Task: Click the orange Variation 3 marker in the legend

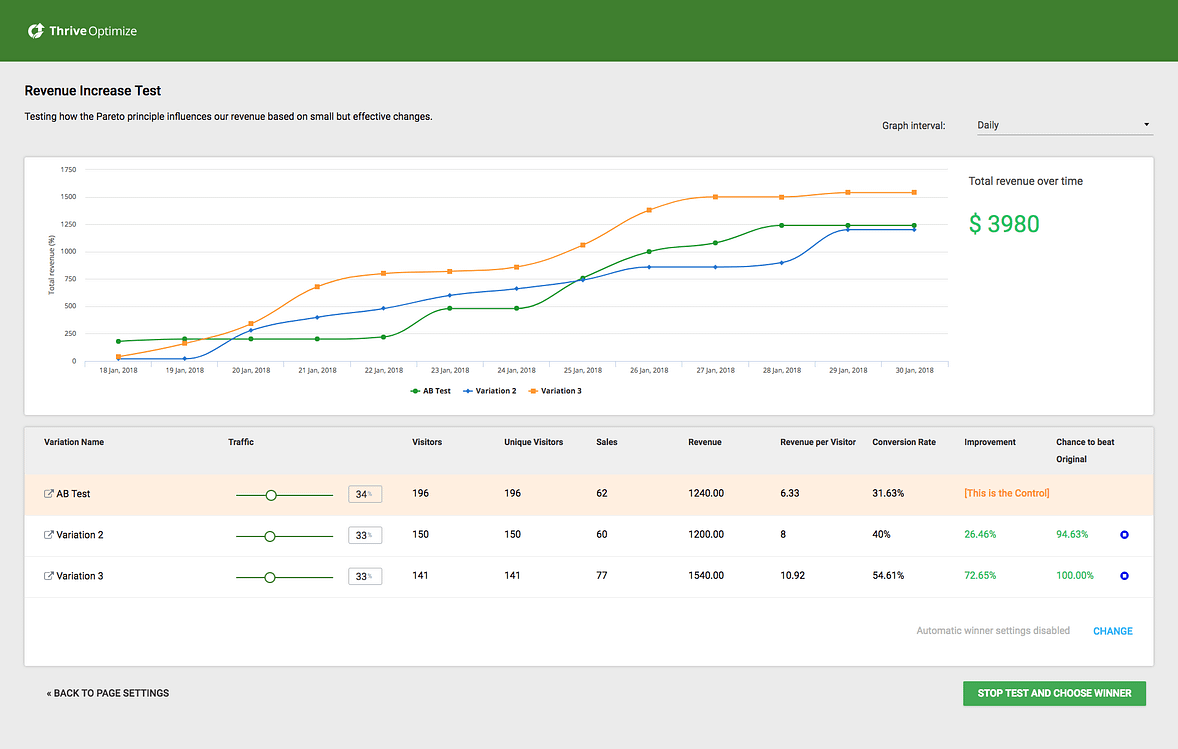Action: coord(533,390)
